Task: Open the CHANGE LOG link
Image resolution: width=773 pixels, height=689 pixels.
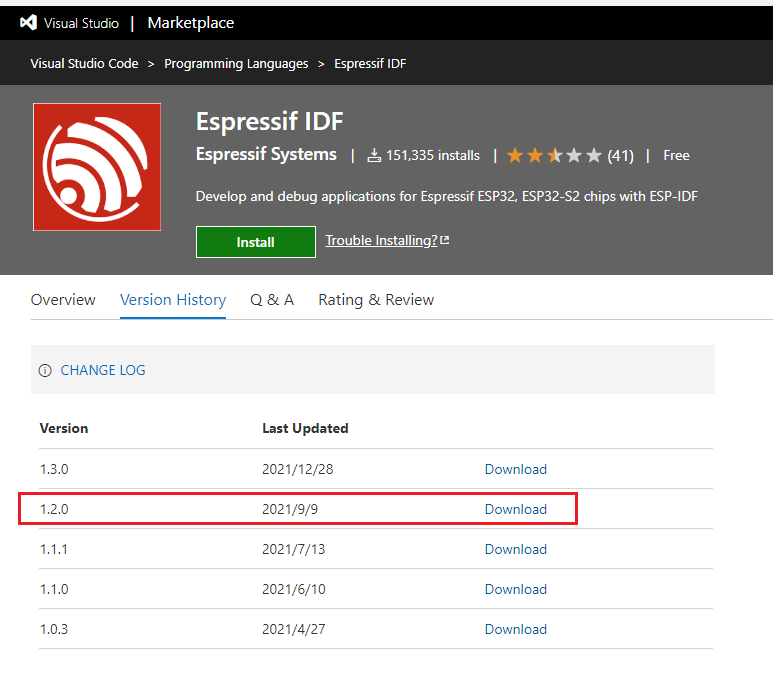Action: [x=103, y=370]
